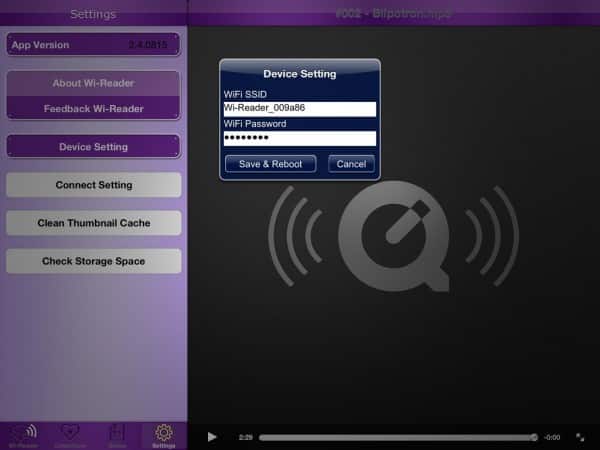Click the elapsed time label beside play button

click(x=246, y=437)
